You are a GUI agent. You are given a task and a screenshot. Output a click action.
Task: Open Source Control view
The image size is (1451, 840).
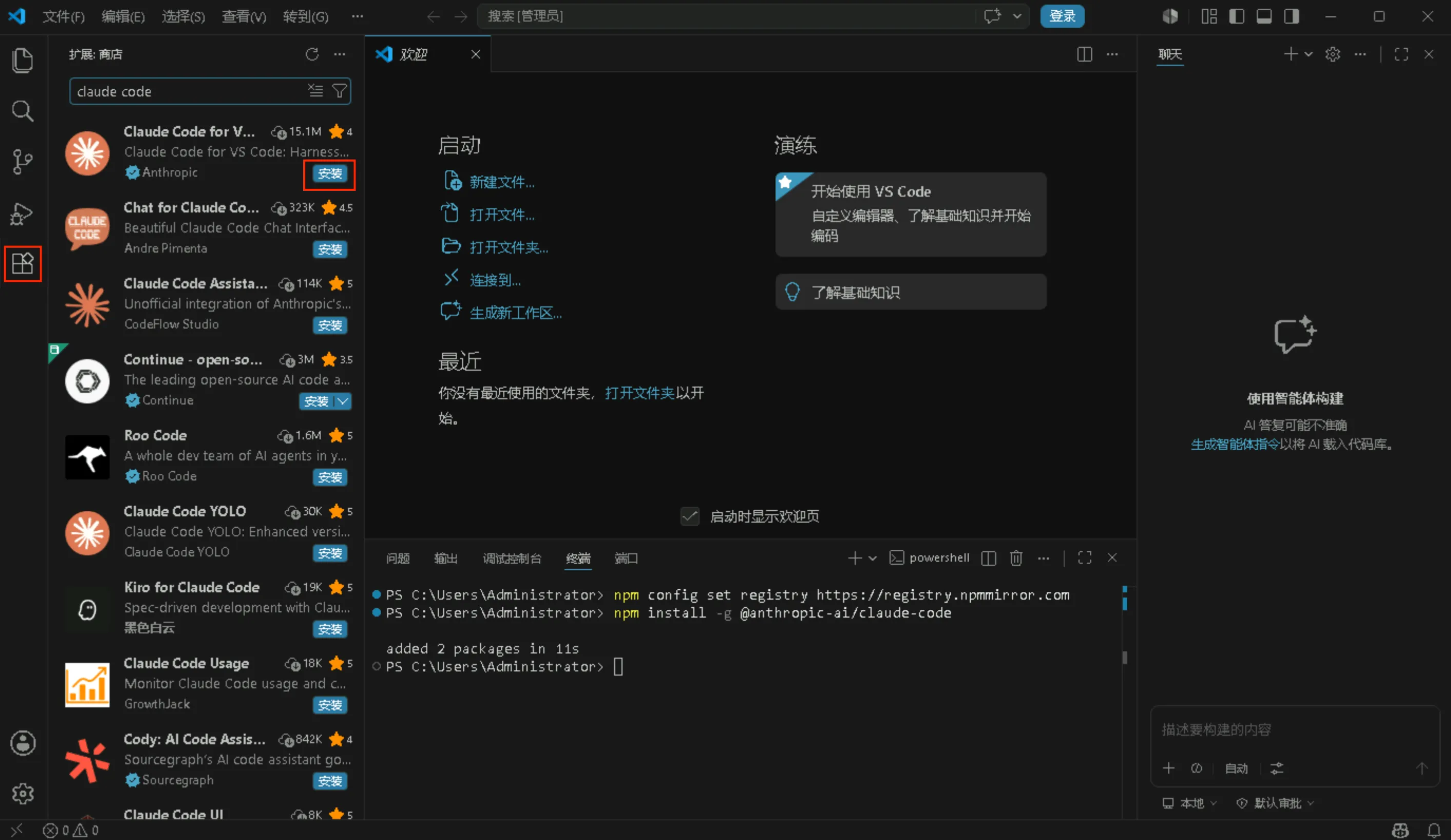tap(23, 162)
